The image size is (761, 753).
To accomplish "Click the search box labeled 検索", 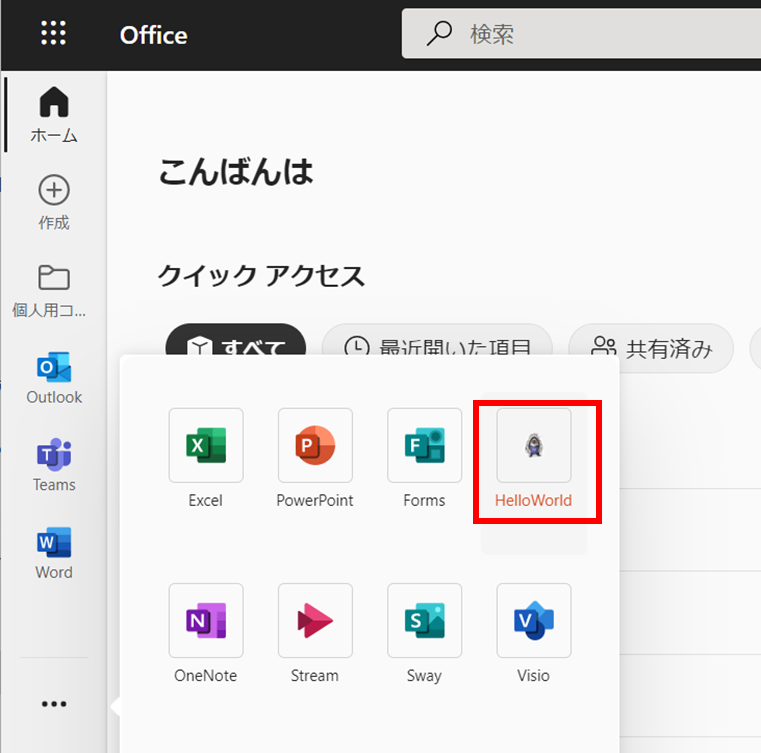I will click(x=581, y=33).
